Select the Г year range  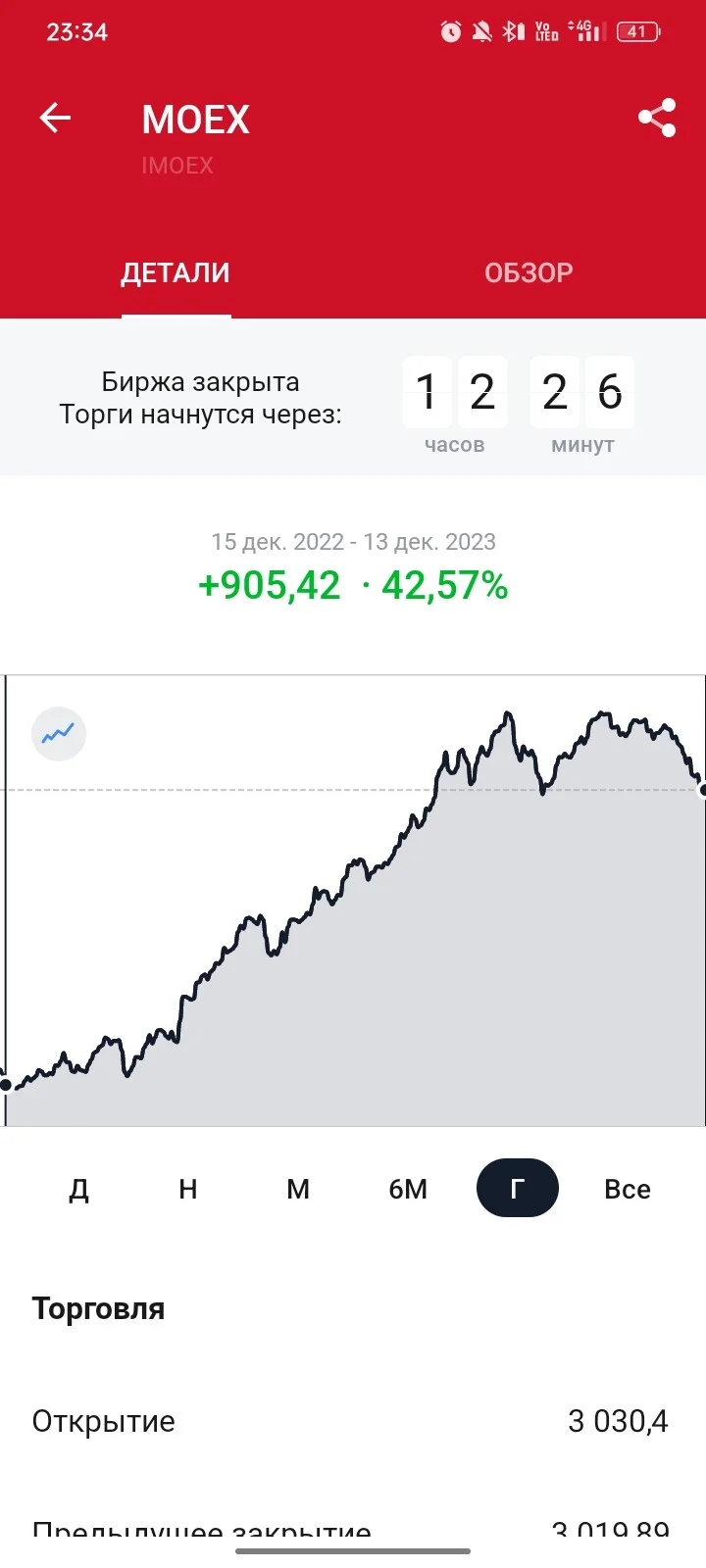coord(518,1189)
